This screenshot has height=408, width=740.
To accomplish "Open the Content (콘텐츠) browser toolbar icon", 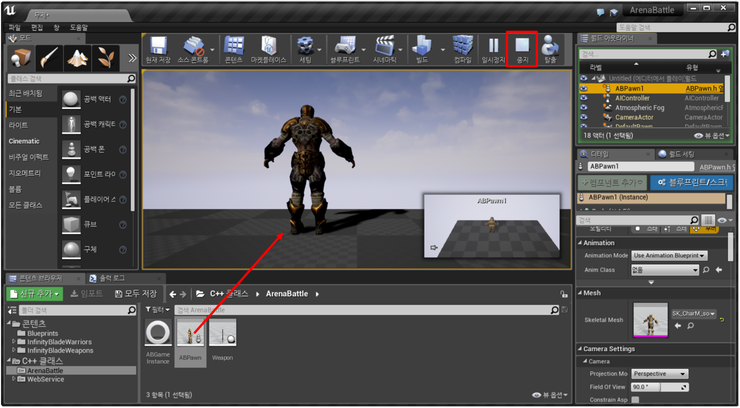I will pyautogui.click(x=234, y=46).
